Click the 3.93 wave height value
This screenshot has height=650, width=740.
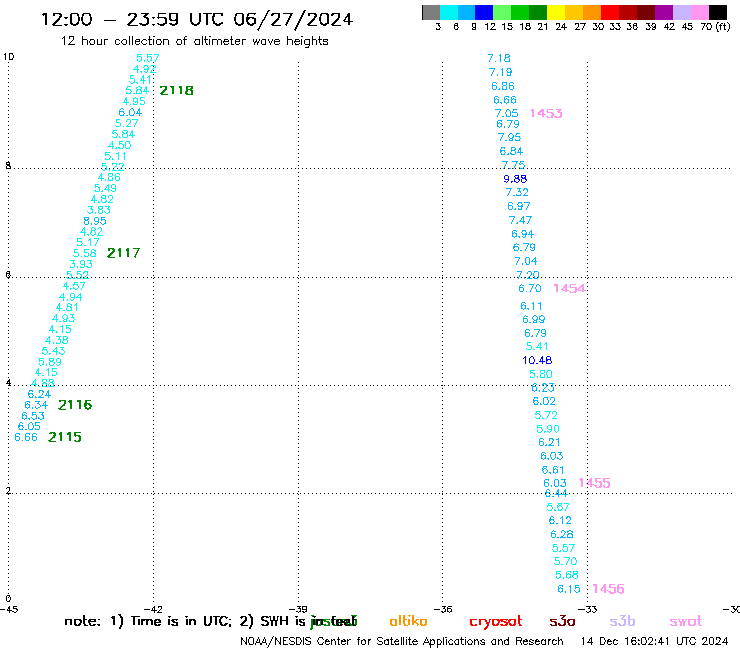81,264
